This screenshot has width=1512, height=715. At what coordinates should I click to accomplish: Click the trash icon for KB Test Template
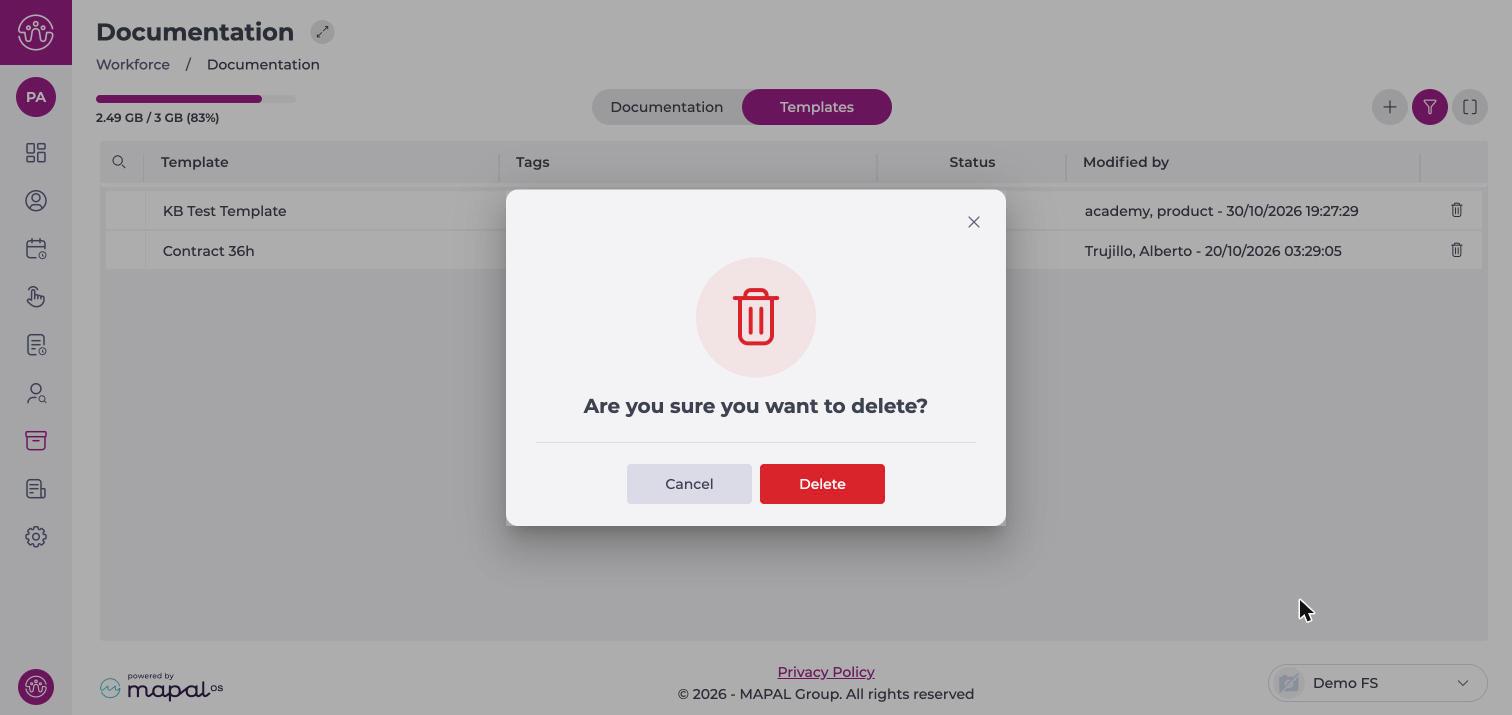pos(1456,210)
